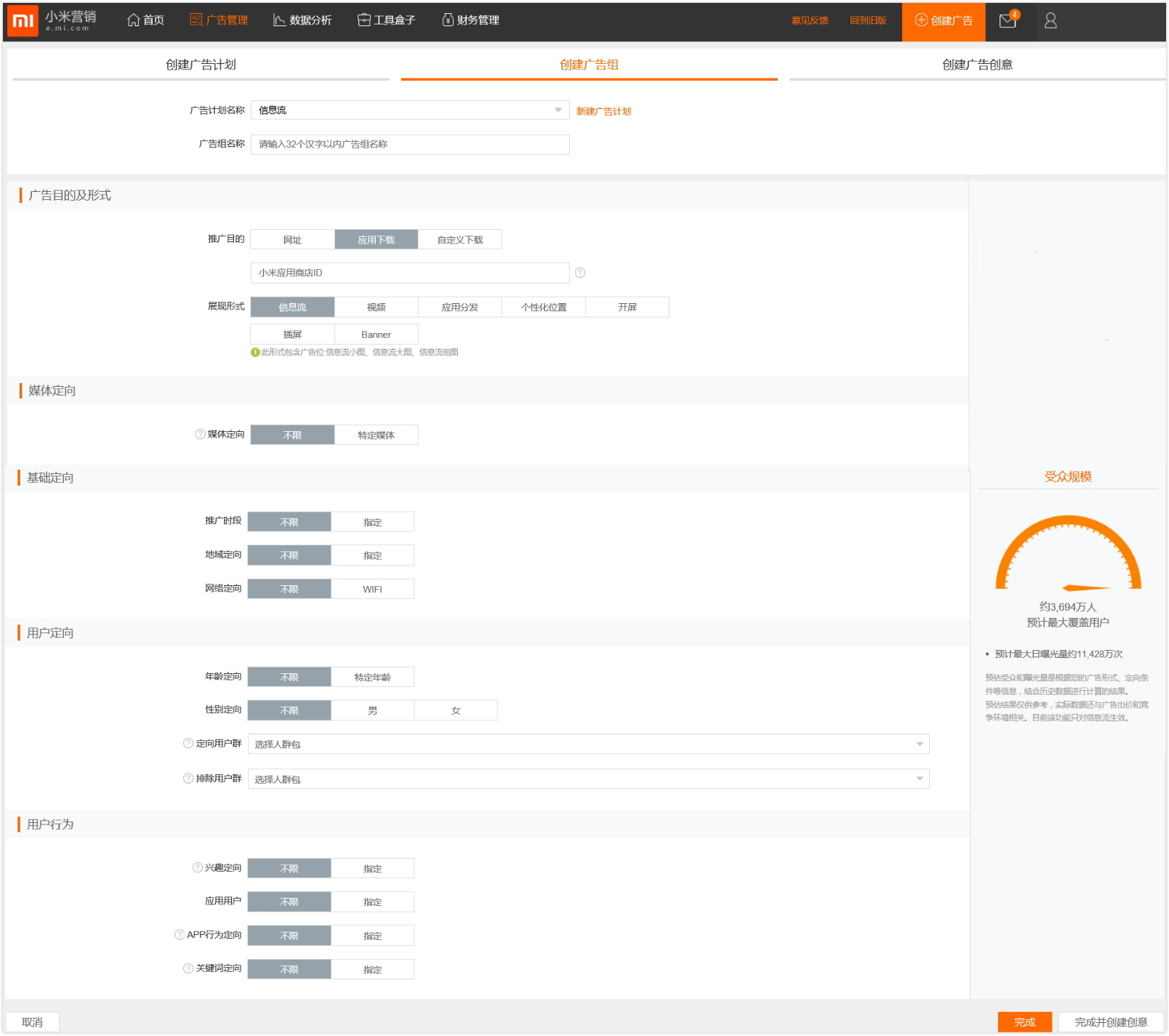The width and height of the screenshot is (1169, 1036).
Task: Click help icon next to 兴趣定向
Action: click(197, 867)
